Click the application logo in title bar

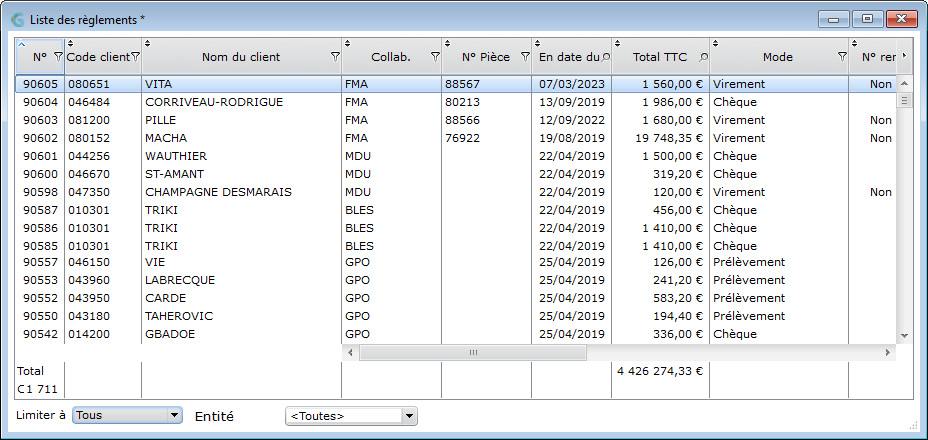click(18, 20)
